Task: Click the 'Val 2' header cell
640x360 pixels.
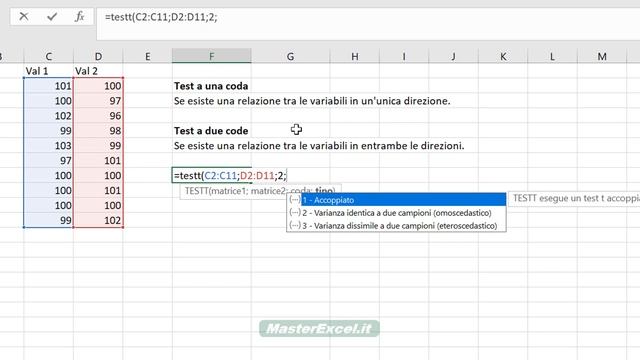Action: (98, 71)
